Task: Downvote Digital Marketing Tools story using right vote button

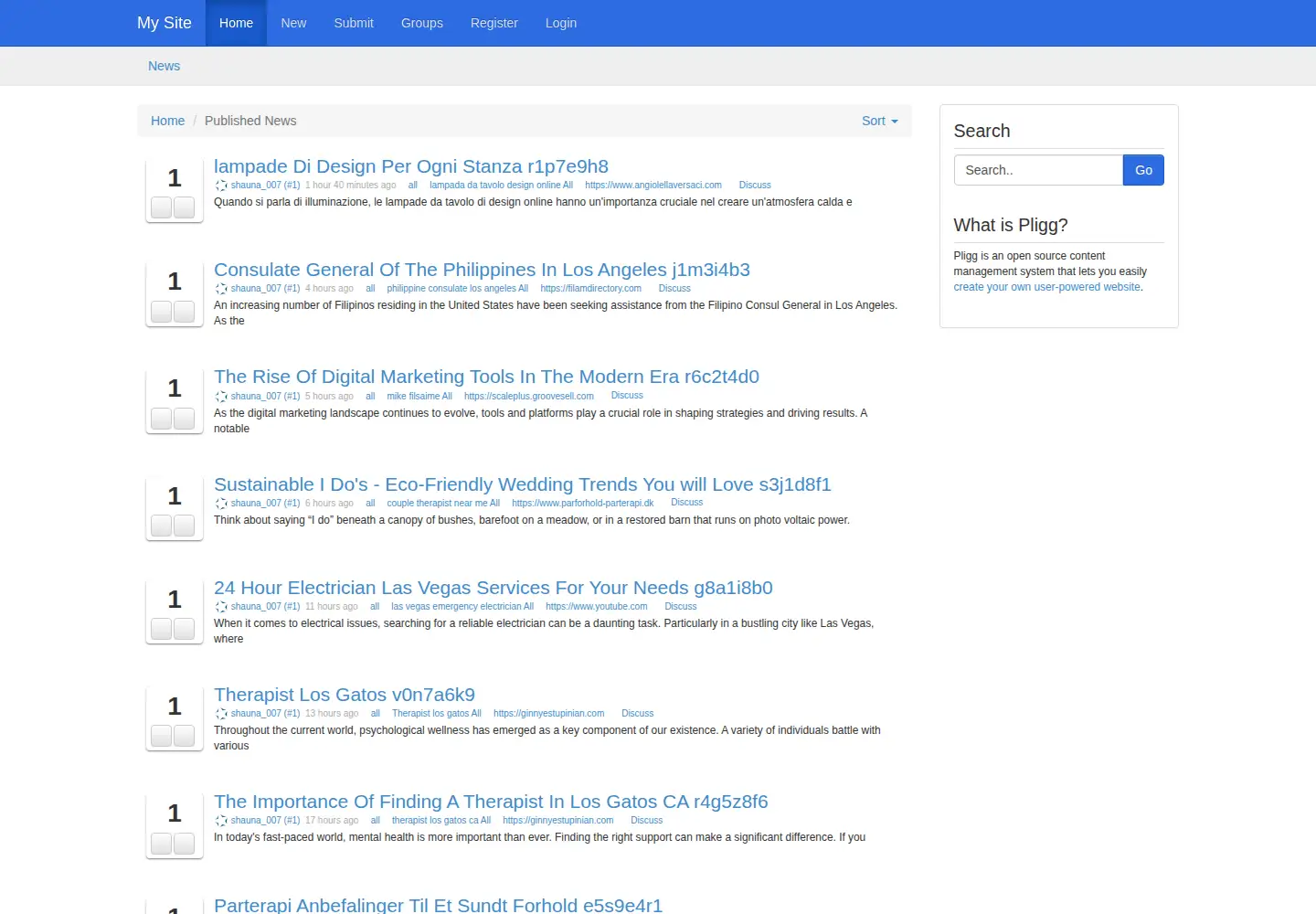Action: coord(184,419)
